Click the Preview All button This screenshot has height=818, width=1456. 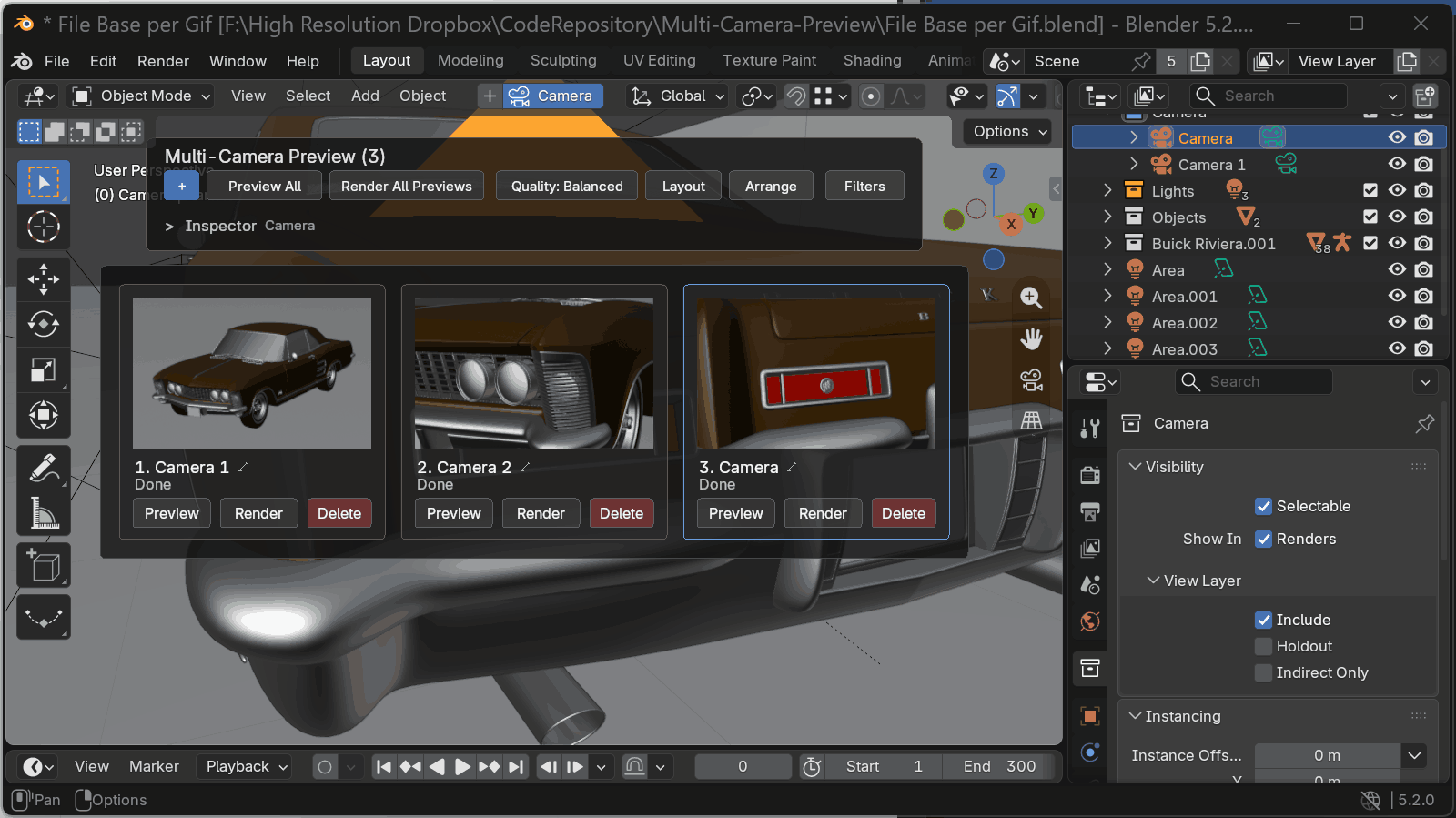coord(265,186)
